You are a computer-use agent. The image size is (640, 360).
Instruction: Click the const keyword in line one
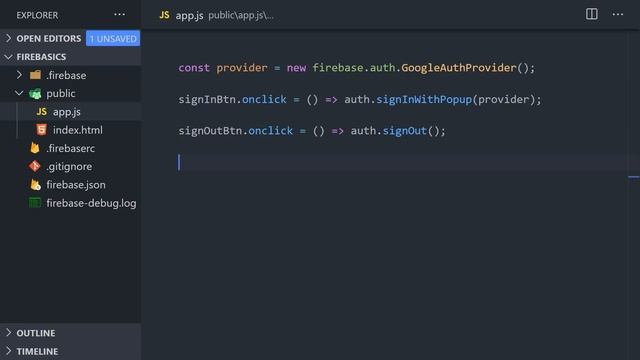pos(194,68)
